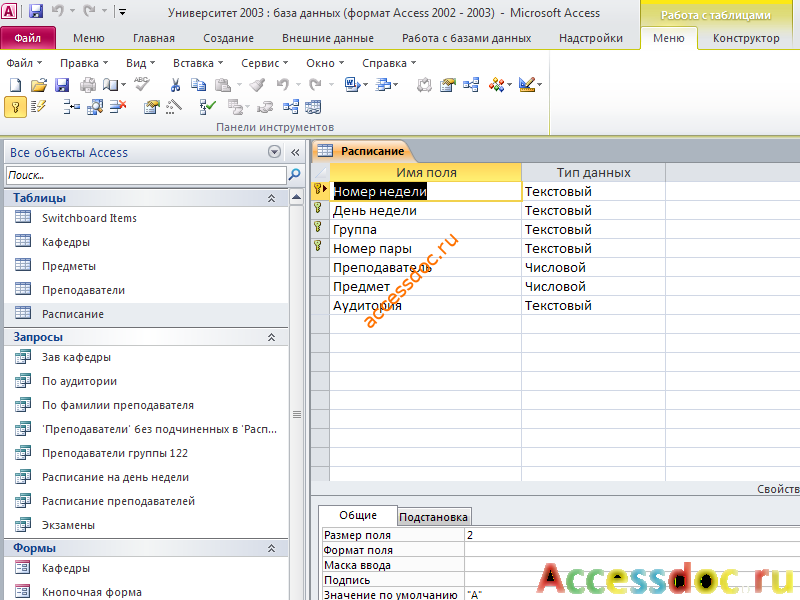Click the Copy icon in toolbar
The width and height of the screenshot is (800, 600).
pyautogui.click(x=198, y=85)
